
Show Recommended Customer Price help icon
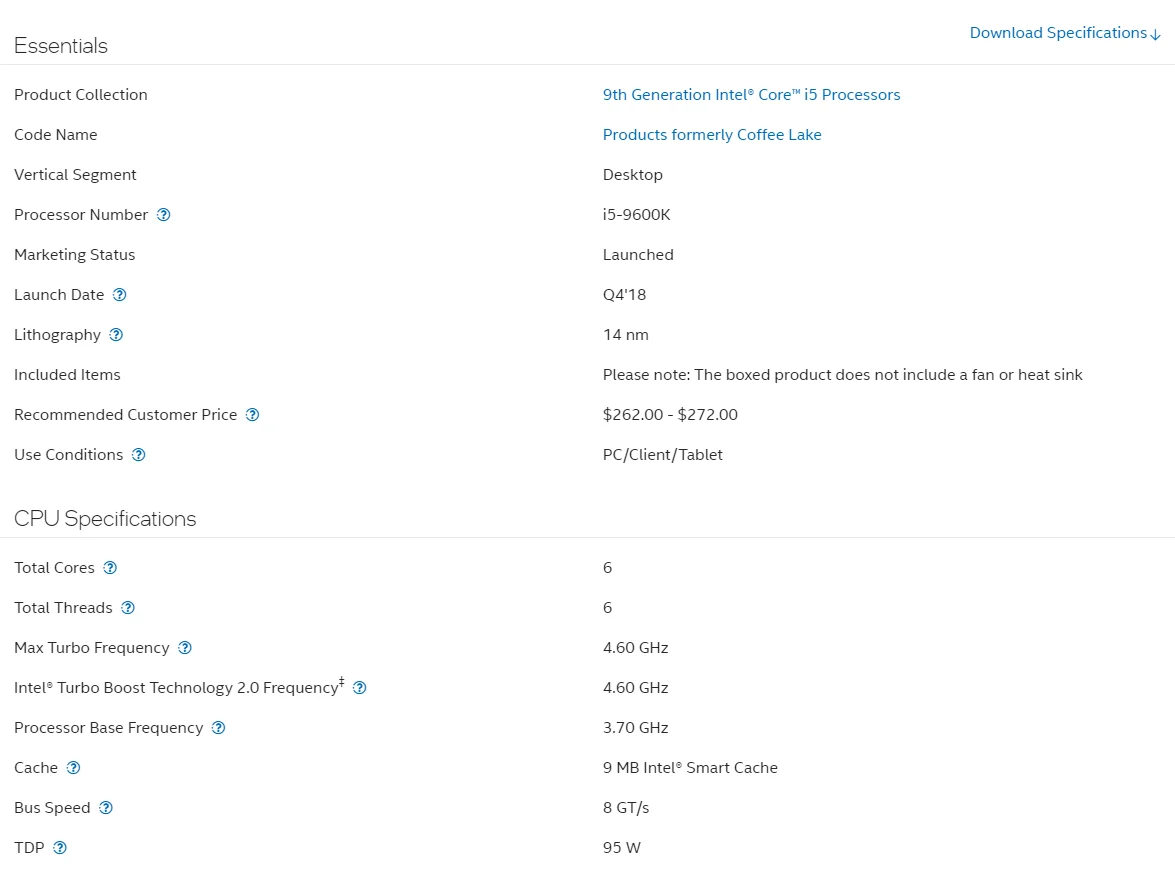[x=253, y=415]
